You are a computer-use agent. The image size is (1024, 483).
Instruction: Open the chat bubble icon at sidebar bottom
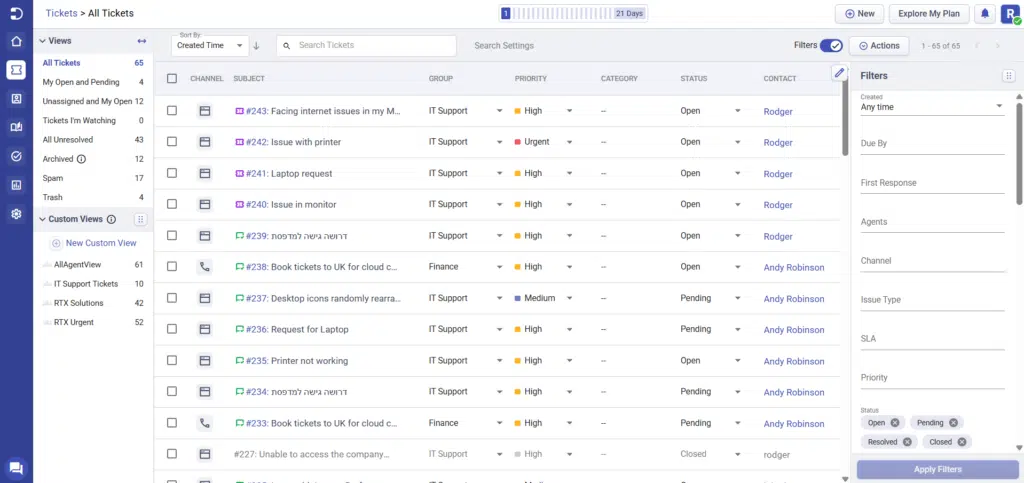click(16, 467)
